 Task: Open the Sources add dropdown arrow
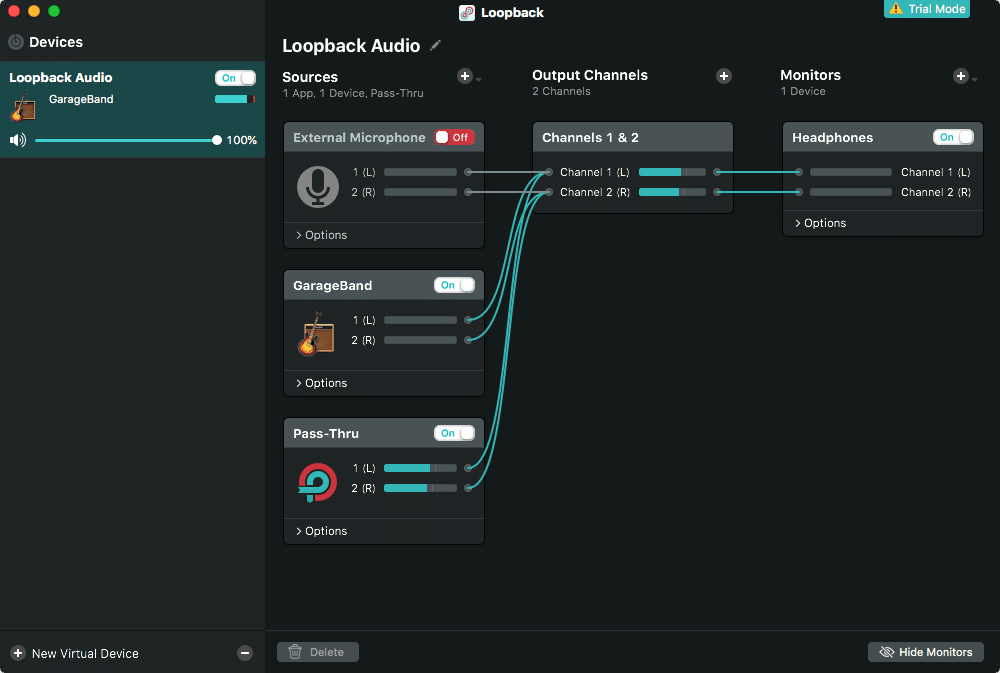coord(478,80)
